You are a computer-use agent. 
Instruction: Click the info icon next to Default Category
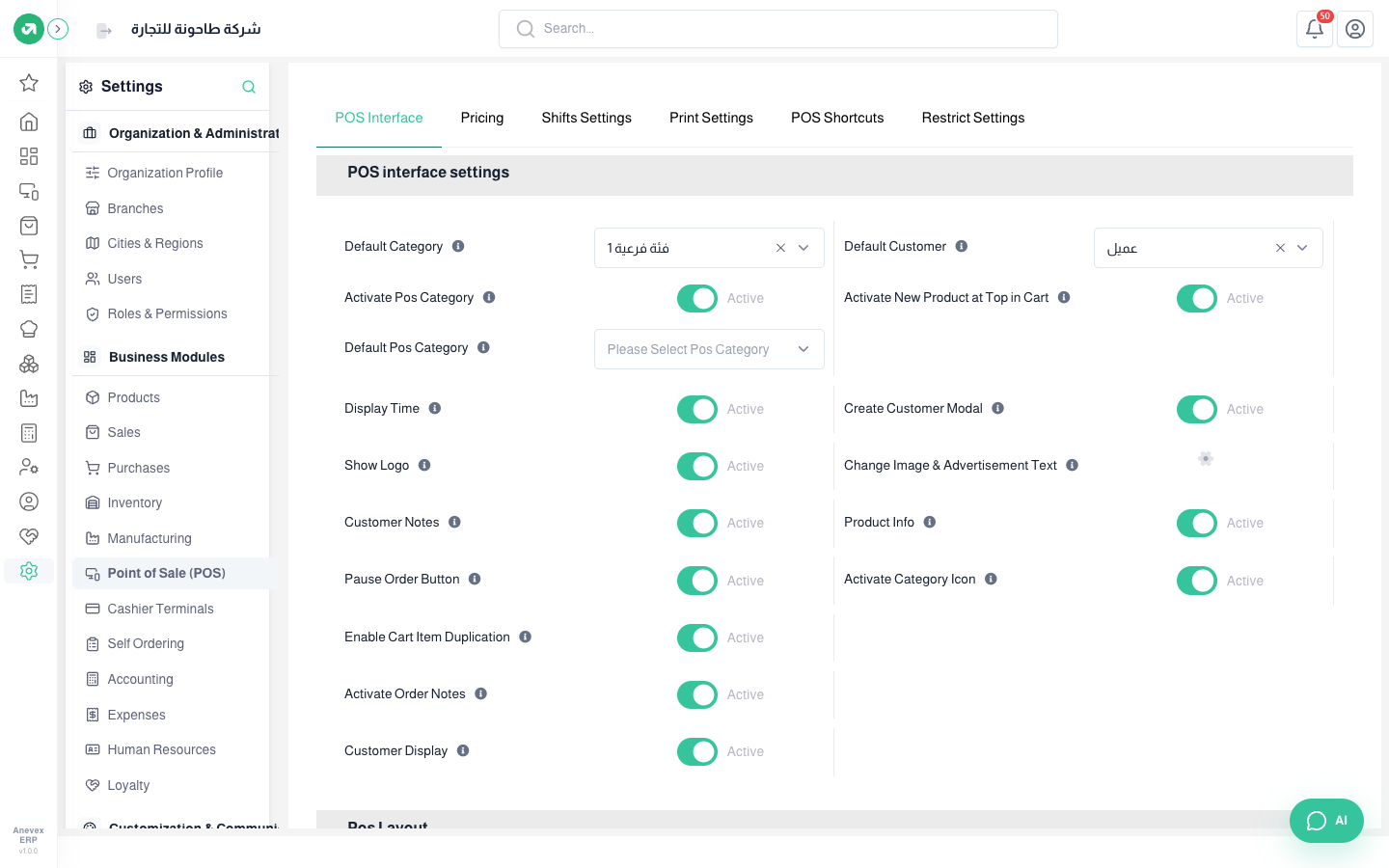(x=458, y=246)
